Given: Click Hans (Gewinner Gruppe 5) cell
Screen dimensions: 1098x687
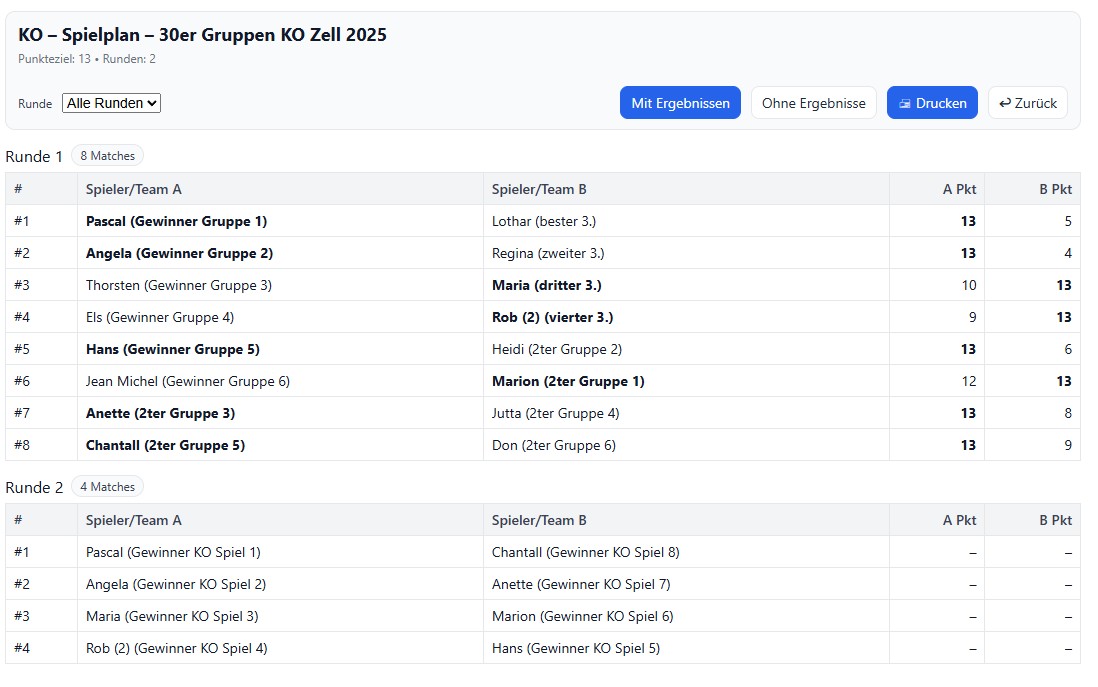Looking at the screenshot, I should [172, 349].
